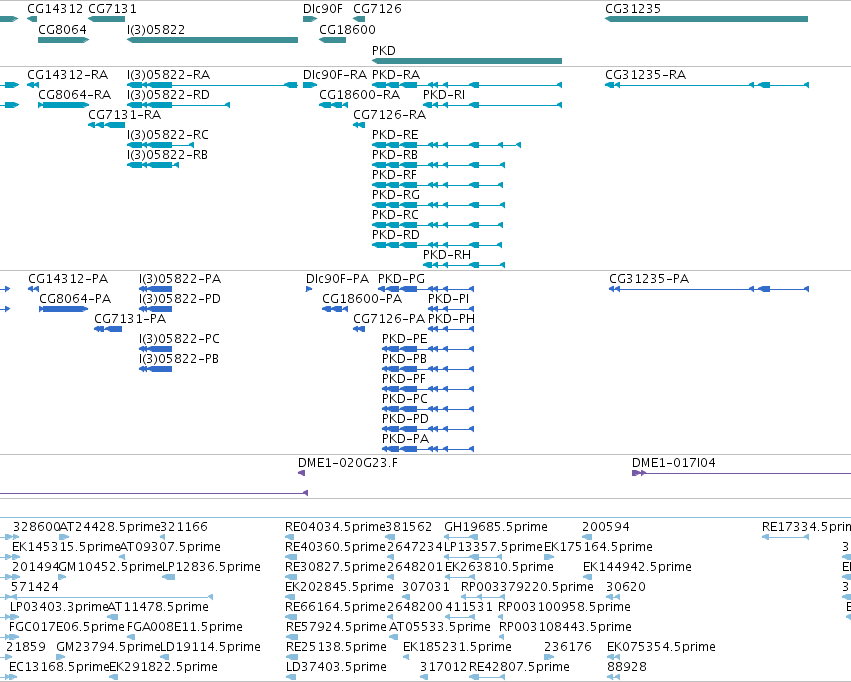Select transcript l(3)05822-RA
The image size is (851, 682).
tap(168, 74)
